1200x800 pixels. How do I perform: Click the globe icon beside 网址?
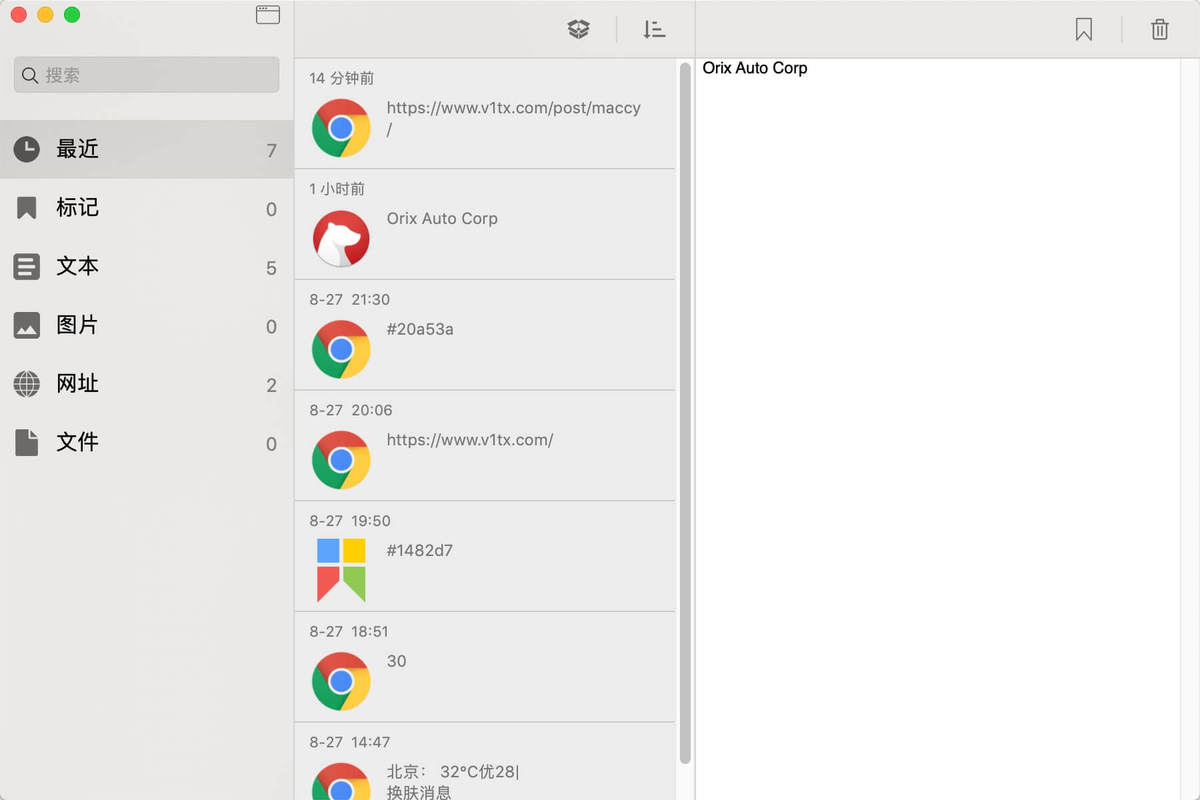pos(27,384)
